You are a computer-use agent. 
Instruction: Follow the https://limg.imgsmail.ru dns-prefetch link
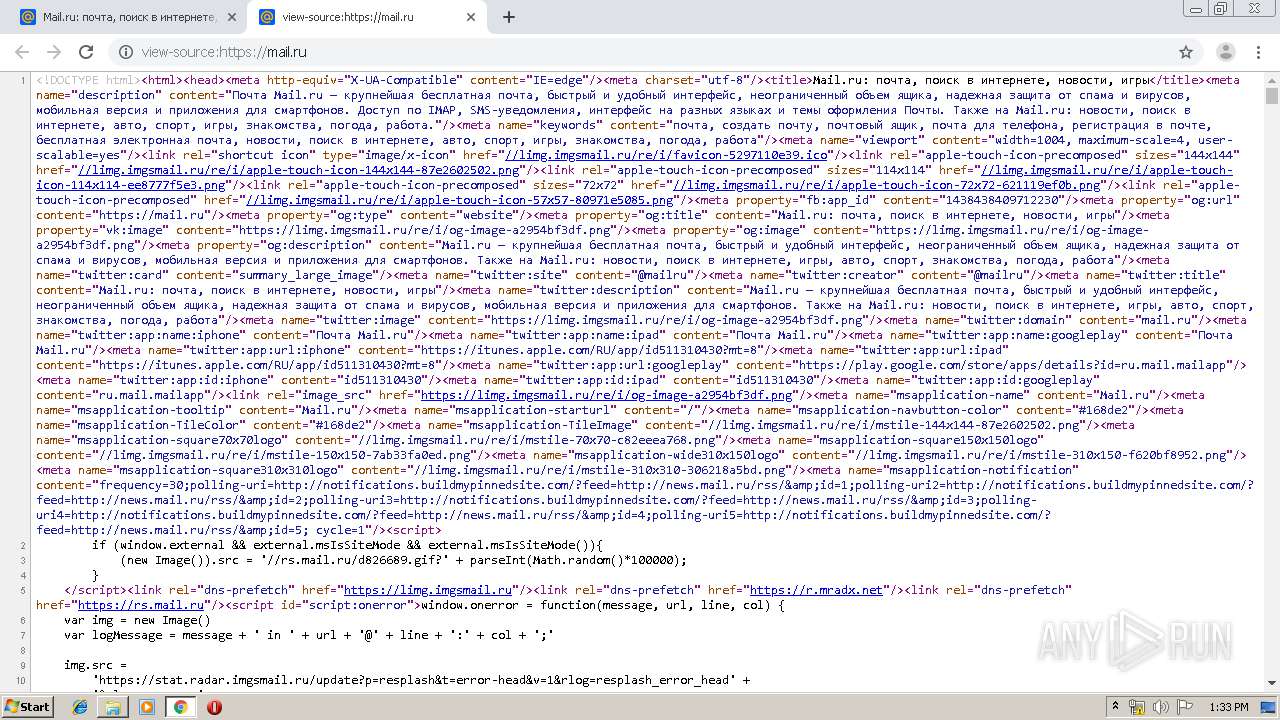pos(428,590)
